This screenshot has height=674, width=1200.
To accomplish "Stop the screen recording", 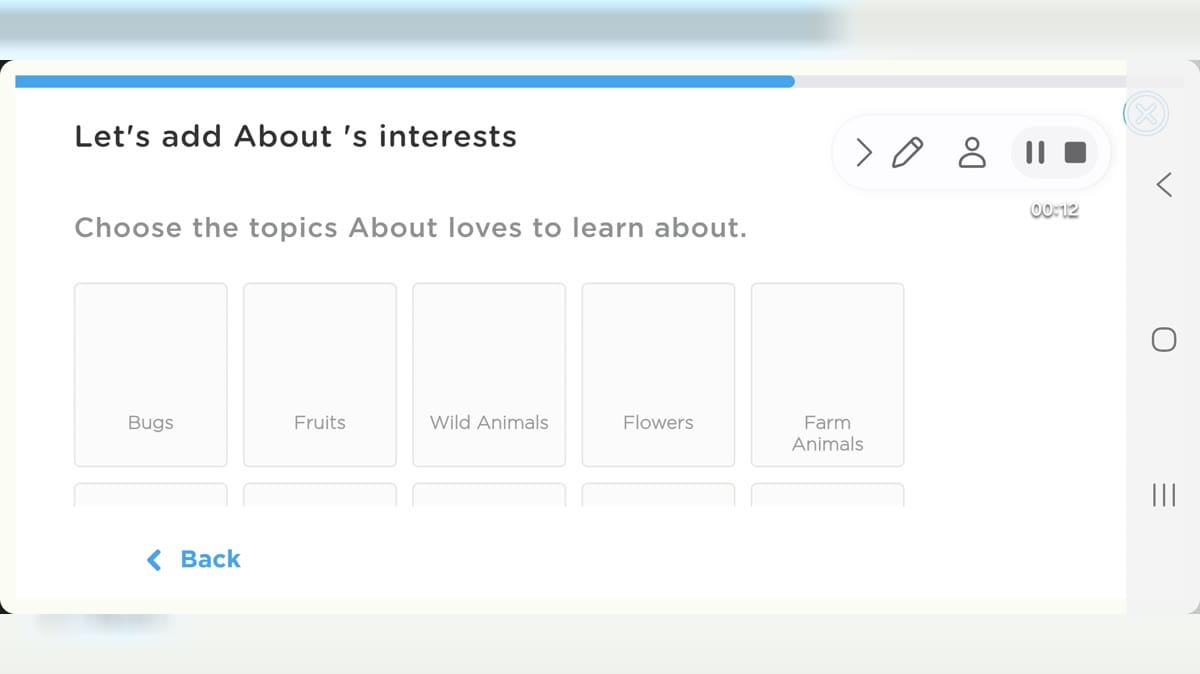I will [x=1075, y=153].
